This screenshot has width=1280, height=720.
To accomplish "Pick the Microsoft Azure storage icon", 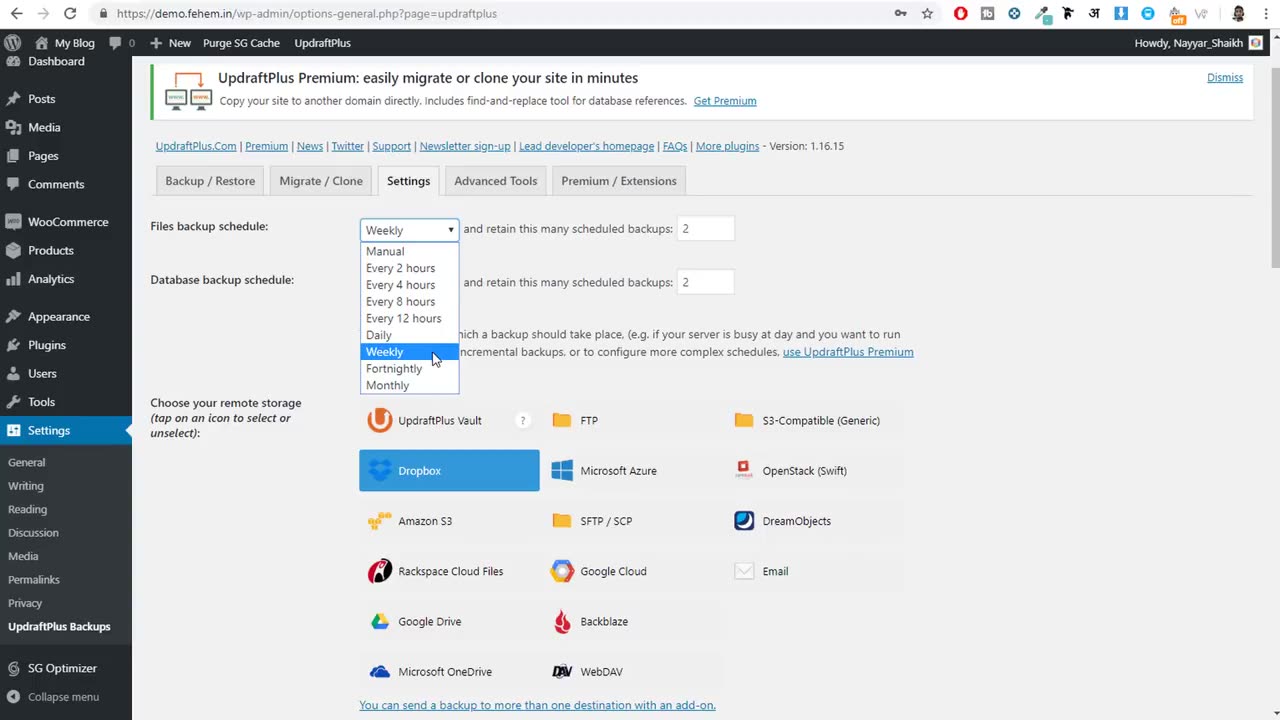I will (562, 470).
